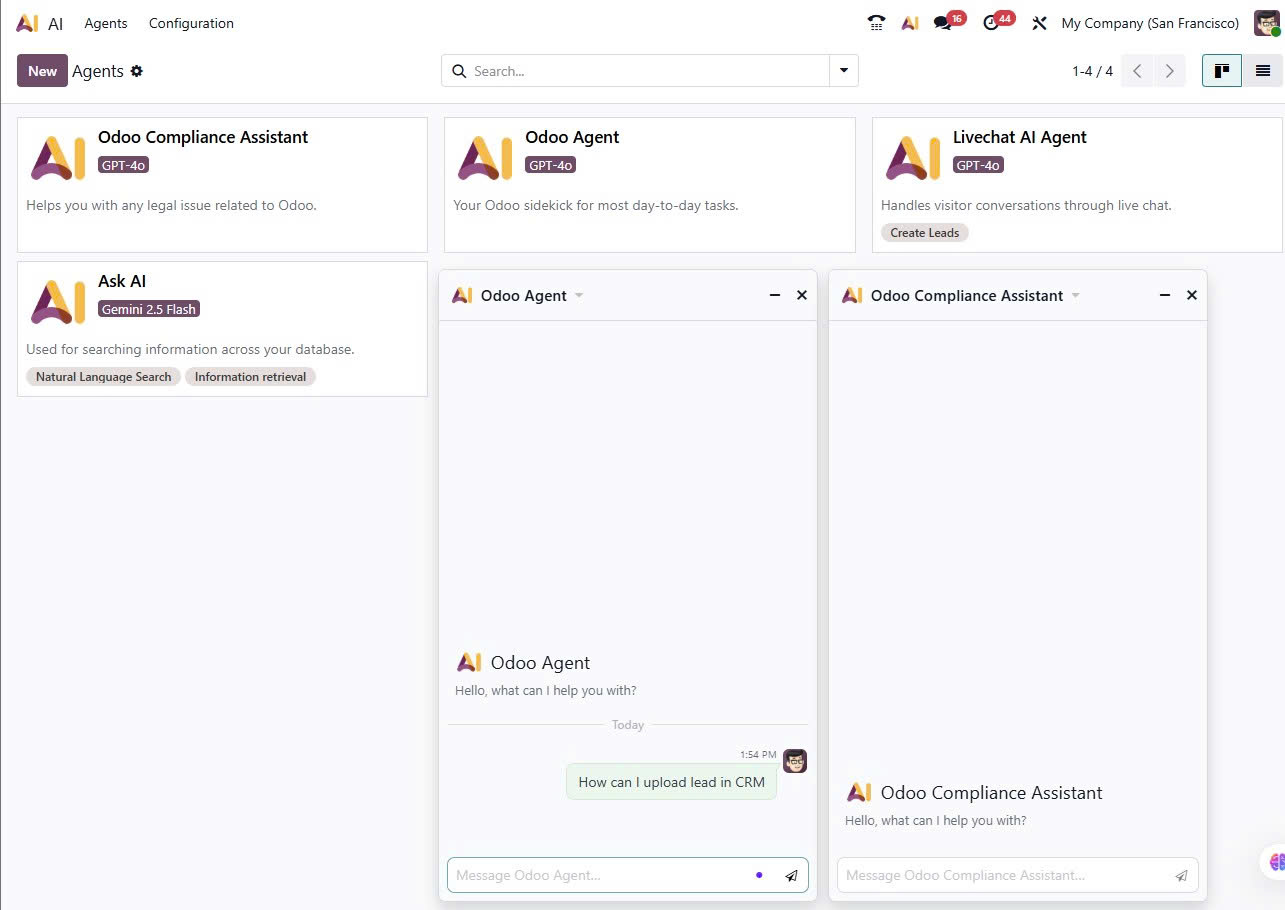Open the Configuration menu
This screenshot has width=1285, height=910.
click(x=191, y=23)
